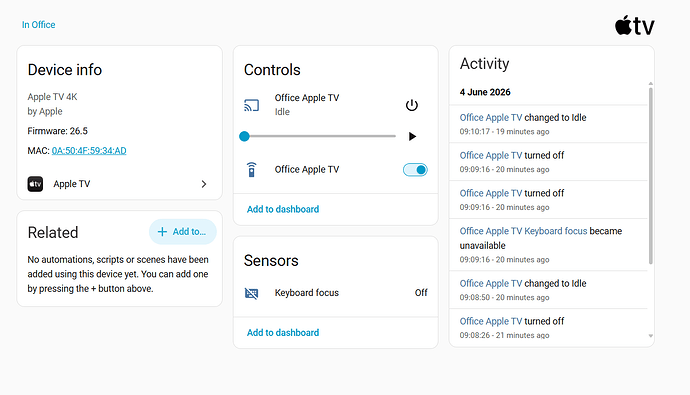Click the Firmware: 26.5 text

click(58, 131)
